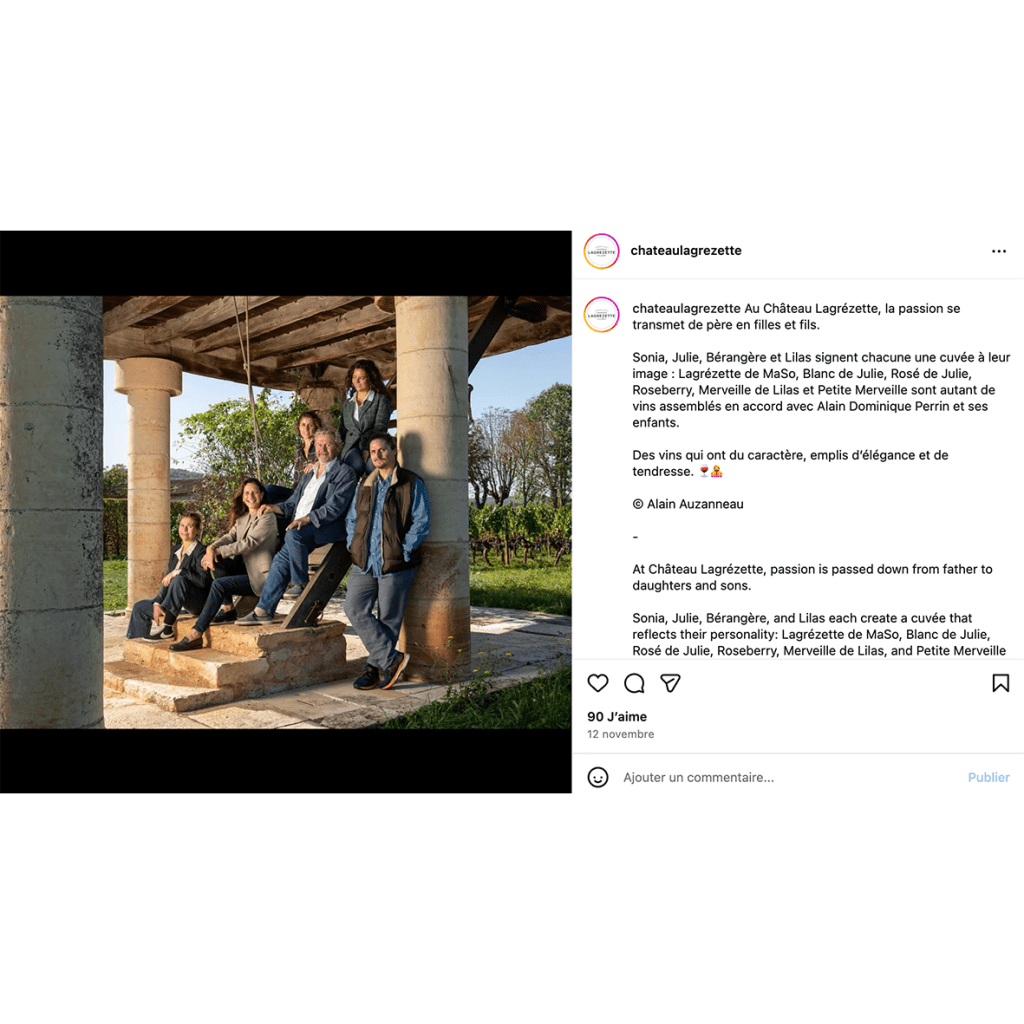The width and height of the screenshot is (1024, 1024).
Task: Click the black bar above the photo
Action: [285, 263]
